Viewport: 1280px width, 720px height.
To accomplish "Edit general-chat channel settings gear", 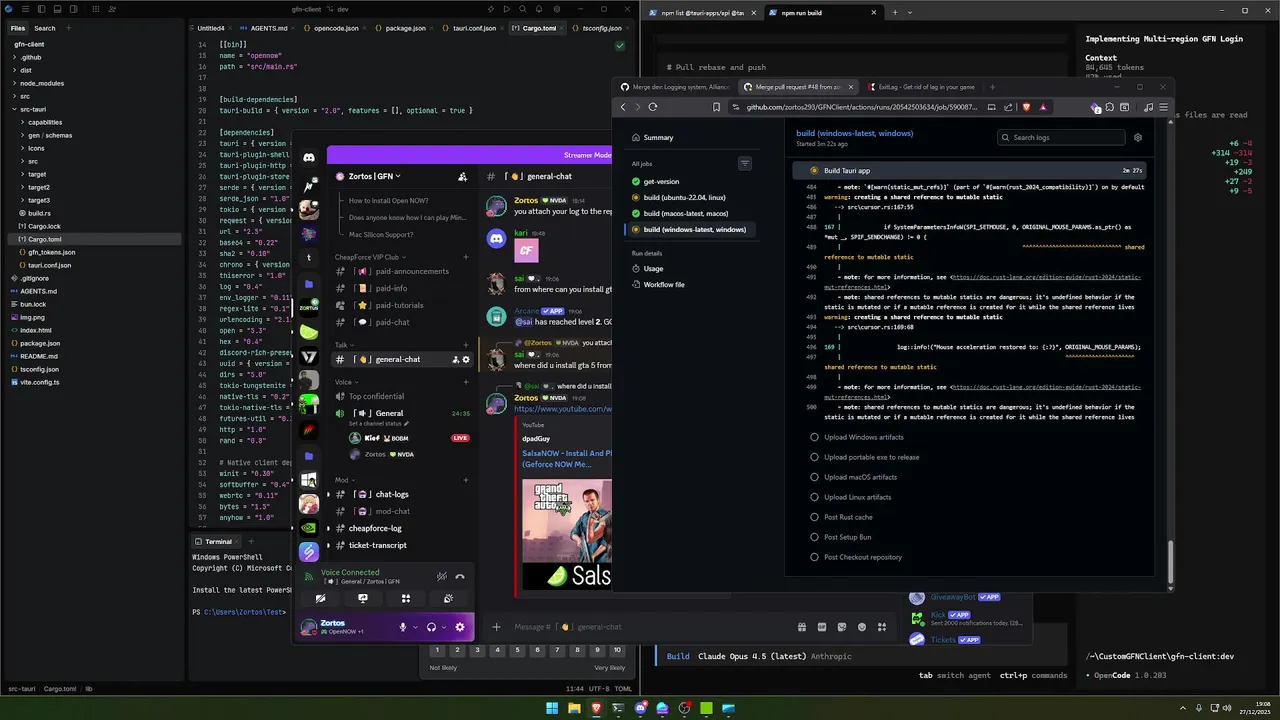I will click(466, 359).
